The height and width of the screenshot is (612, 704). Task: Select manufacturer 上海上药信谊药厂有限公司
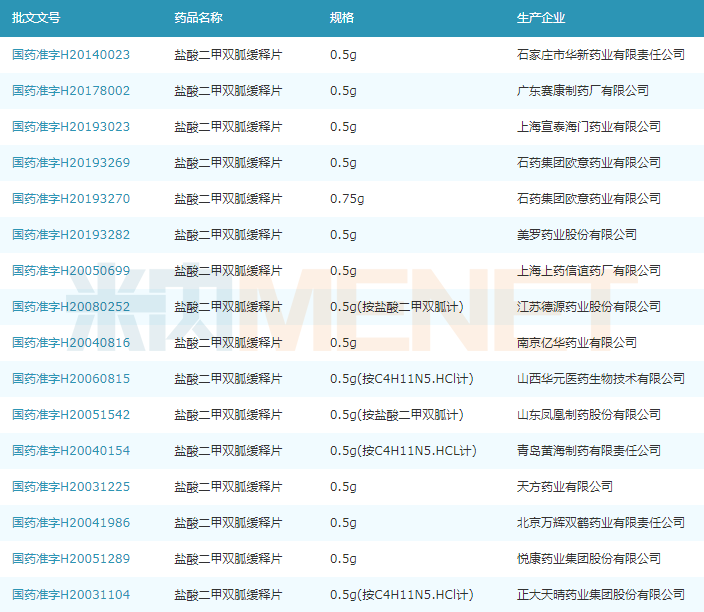click(x=589, y=271)
